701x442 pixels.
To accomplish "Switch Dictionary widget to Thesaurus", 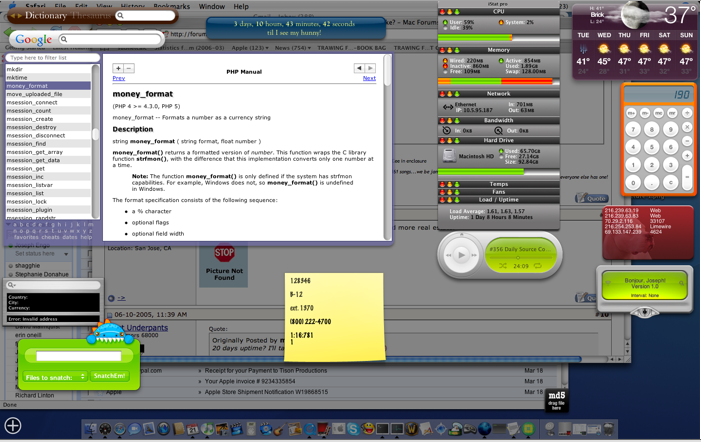I will (x=91, y=16).
